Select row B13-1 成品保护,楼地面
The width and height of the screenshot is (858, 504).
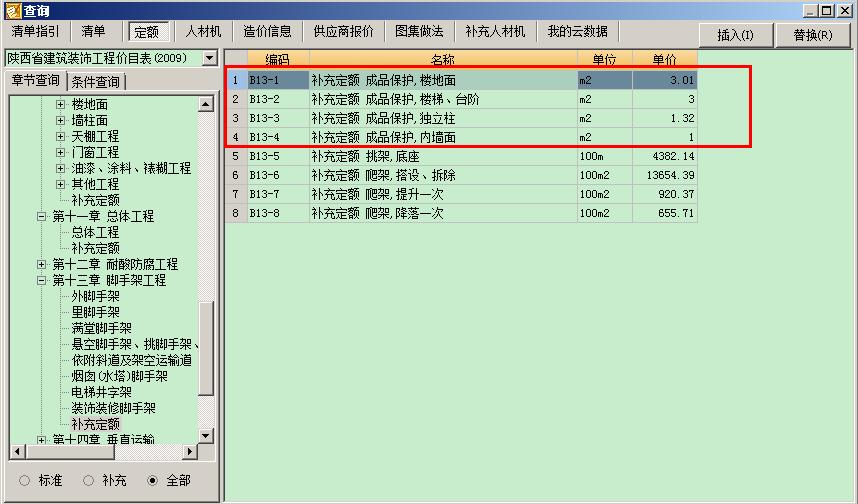(461, 80)
